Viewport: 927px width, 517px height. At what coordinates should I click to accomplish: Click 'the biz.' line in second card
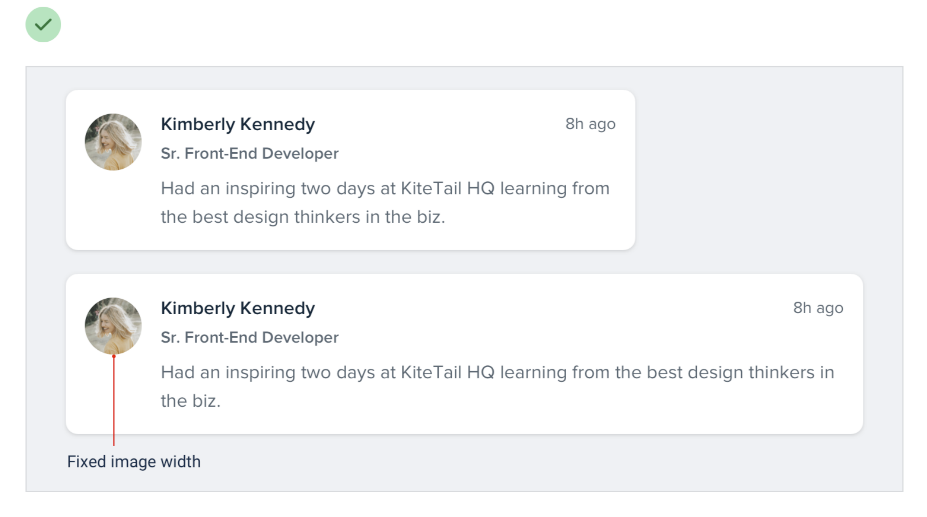click(x=190, y=401)
